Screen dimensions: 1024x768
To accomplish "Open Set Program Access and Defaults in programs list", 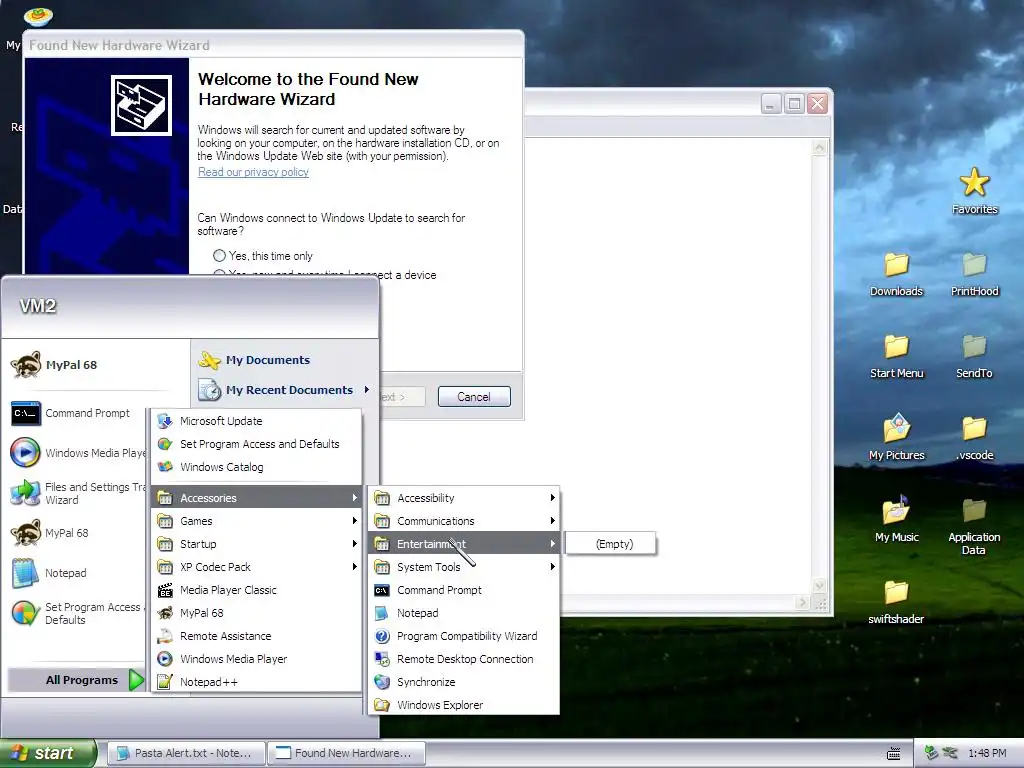I will coord(256,444).
